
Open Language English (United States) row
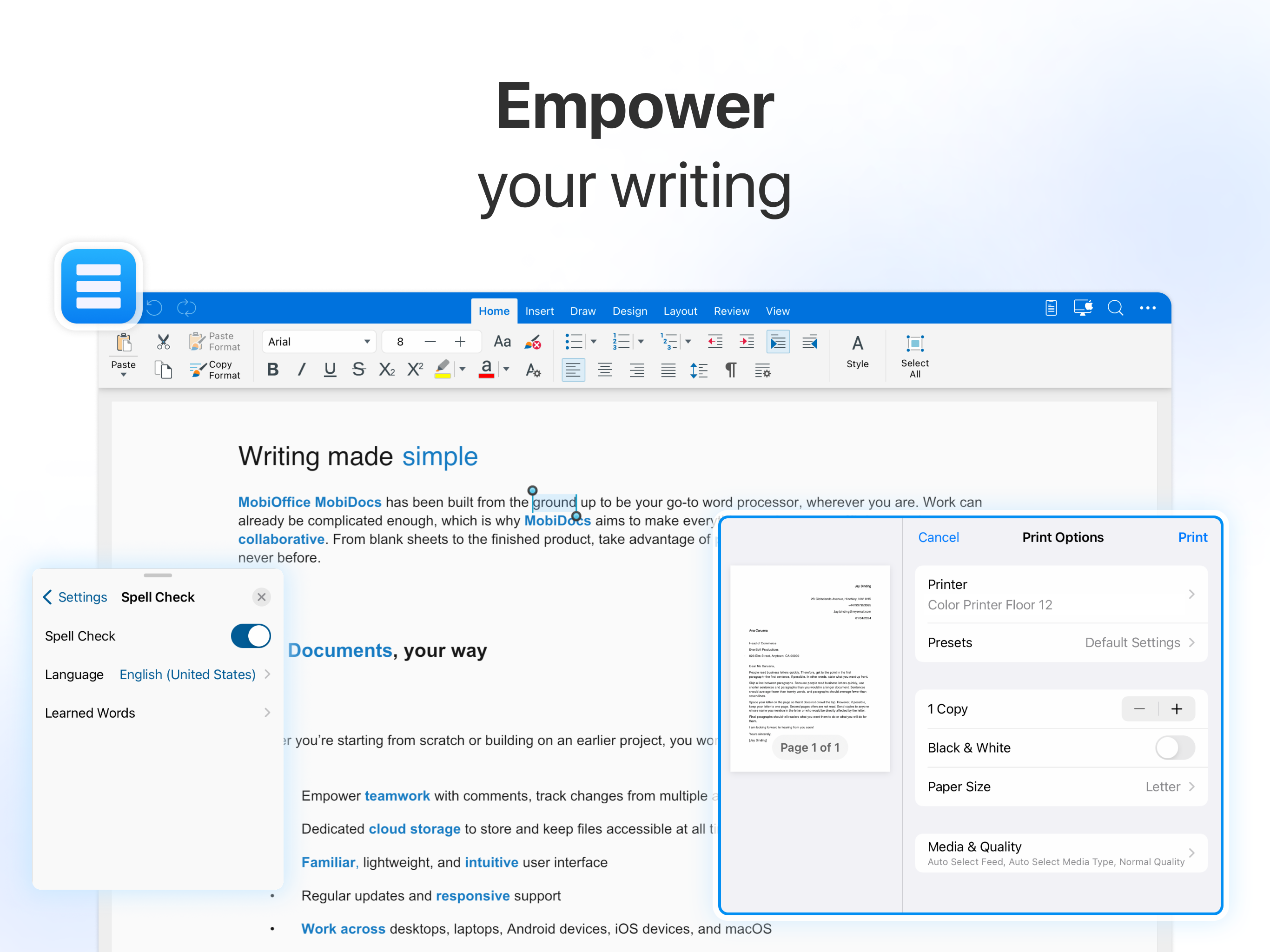point(158,674)
